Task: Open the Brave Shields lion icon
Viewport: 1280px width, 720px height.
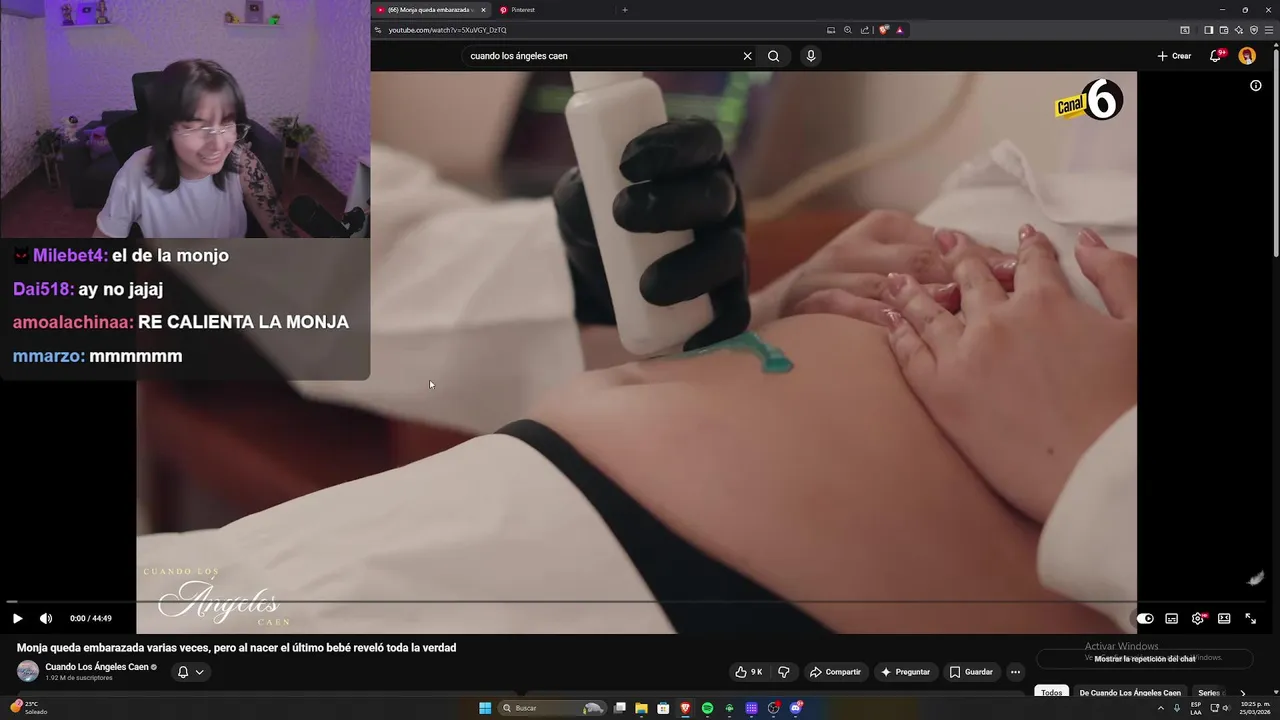Action: click(883, 30)
